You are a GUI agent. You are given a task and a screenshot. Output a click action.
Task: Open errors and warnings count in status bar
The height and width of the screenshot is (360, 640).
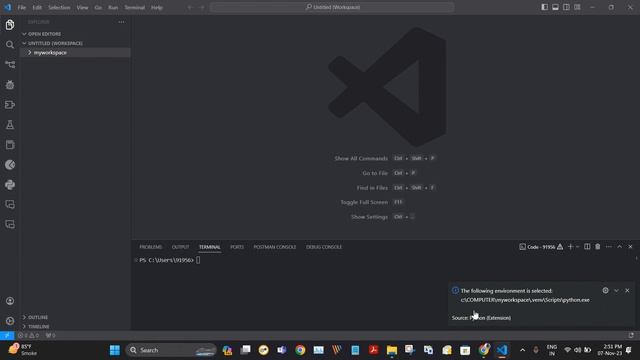[28, 335]
